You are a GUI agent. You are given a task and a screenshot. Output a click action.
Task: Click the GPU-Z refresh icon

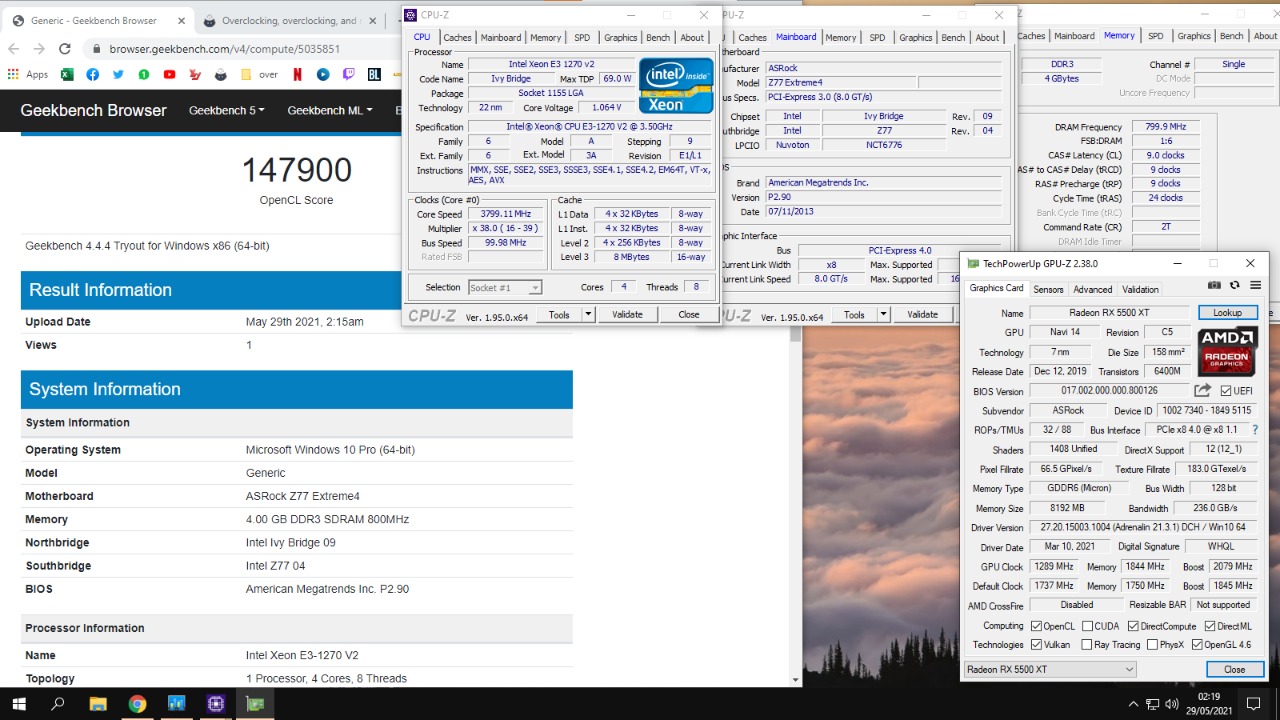point(1235,286)
